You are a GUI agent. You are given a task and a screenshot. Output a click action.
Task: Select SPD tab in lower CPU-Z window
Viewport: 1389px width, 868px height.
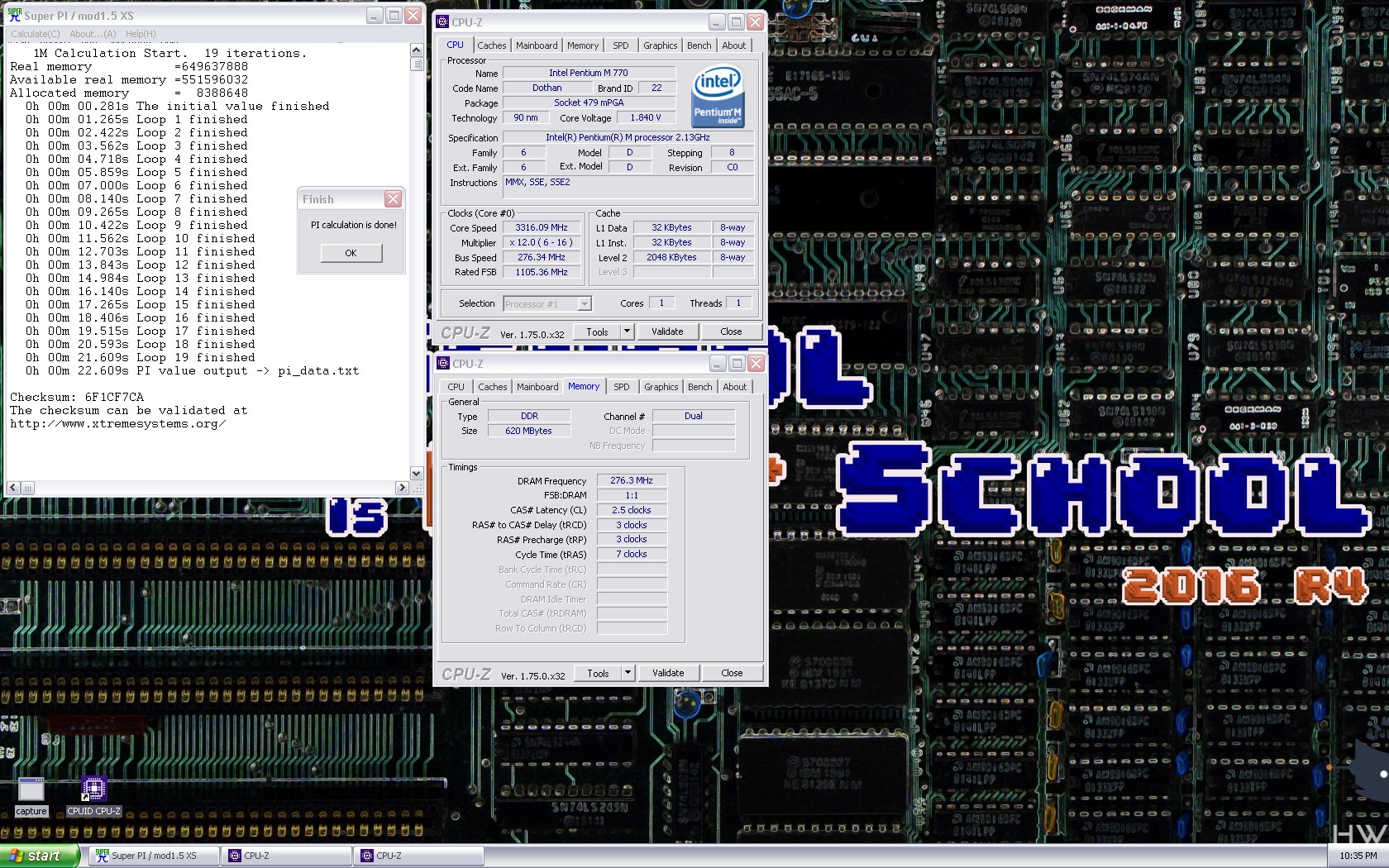point(622,387)
